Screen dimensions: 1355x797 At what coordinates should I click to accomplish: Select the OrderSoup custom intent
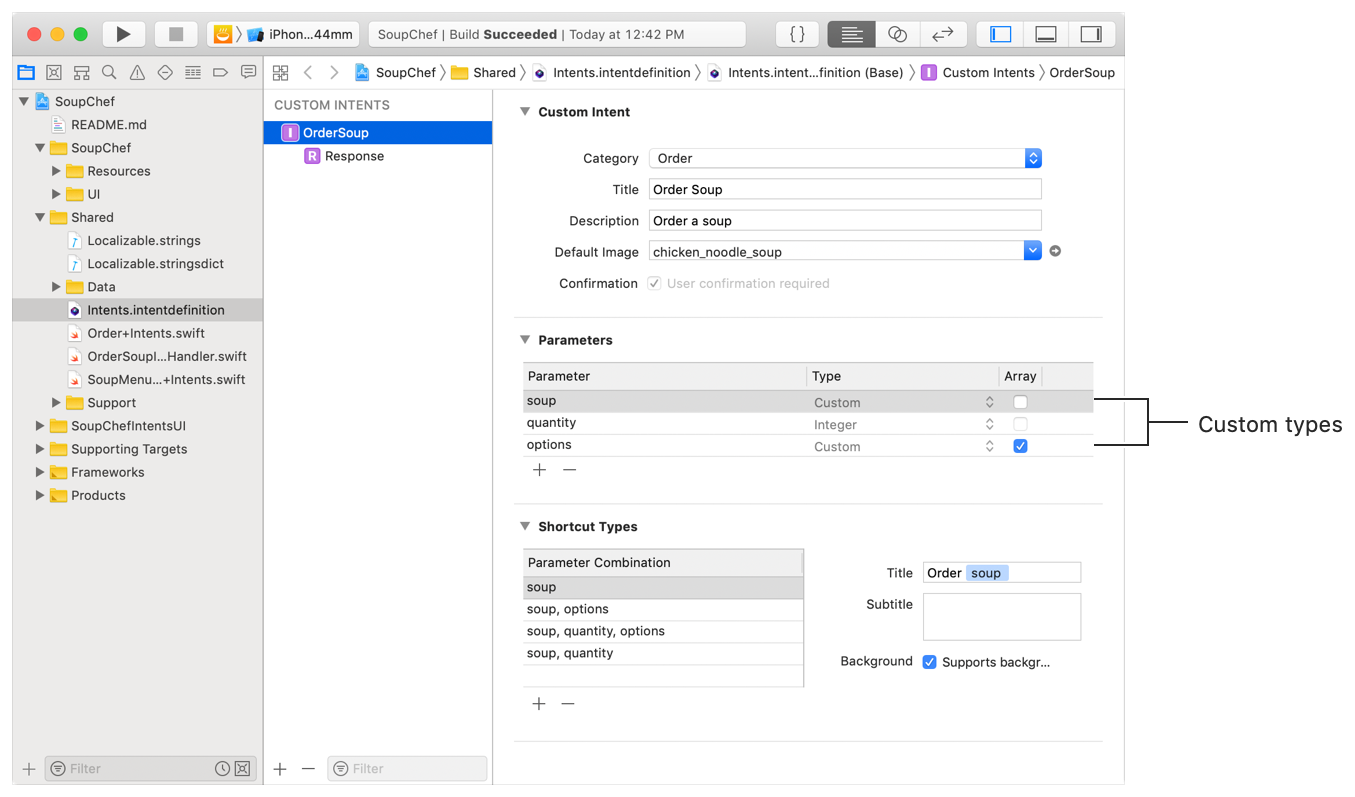click(x=378, y=132)
